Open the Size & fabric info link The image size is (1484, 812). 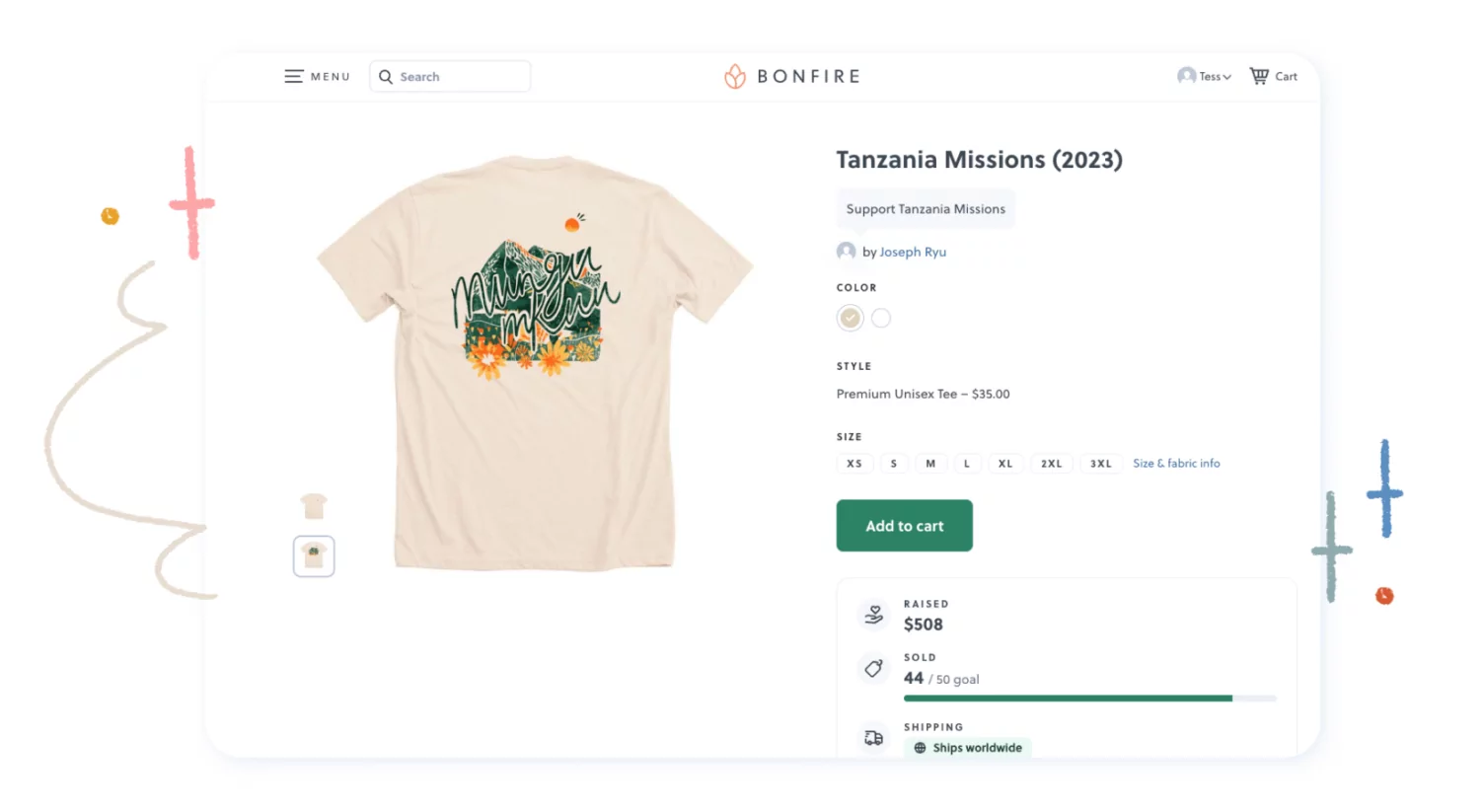pyautogui.click(x=1176, y=464)
